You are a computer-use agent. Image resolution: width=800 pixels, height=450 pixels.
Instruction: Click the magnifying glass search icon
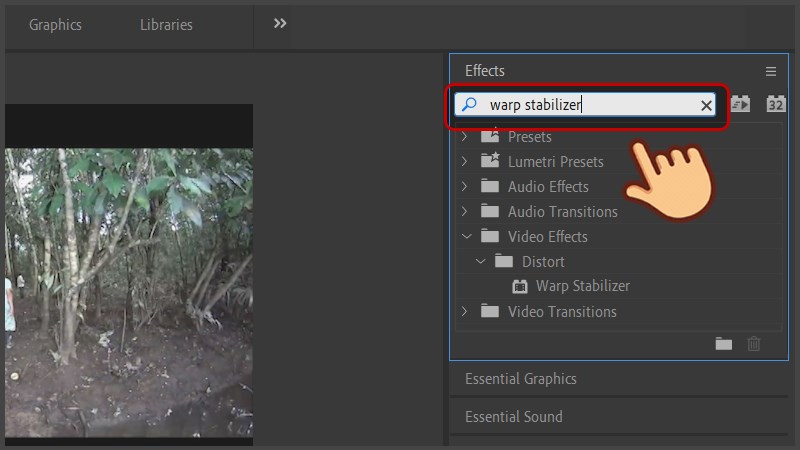[469, 105]
